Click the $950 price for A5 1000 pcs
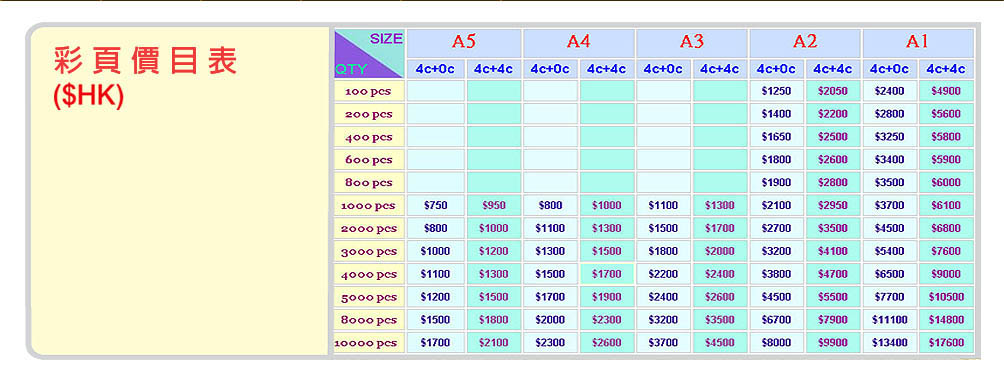The image size is (1004, 380). coord(493,205)
